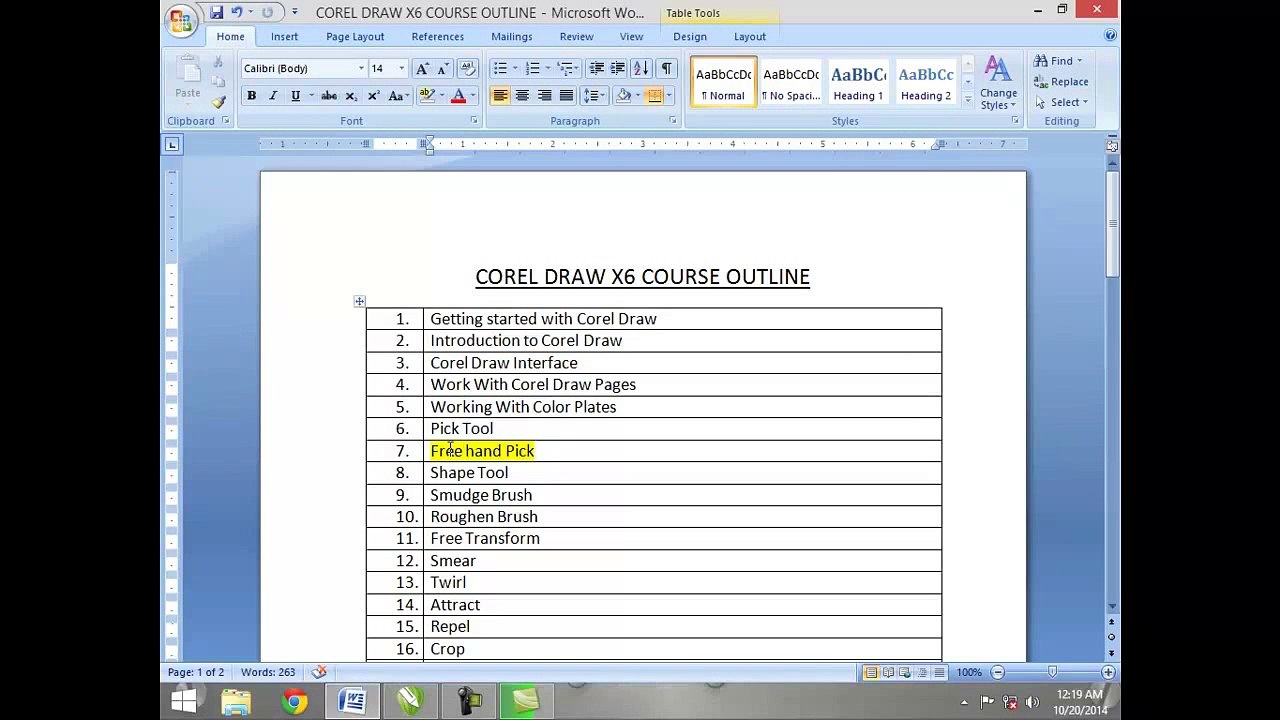
Task: Center-align the paragraph text
Action: pos(522,96)
